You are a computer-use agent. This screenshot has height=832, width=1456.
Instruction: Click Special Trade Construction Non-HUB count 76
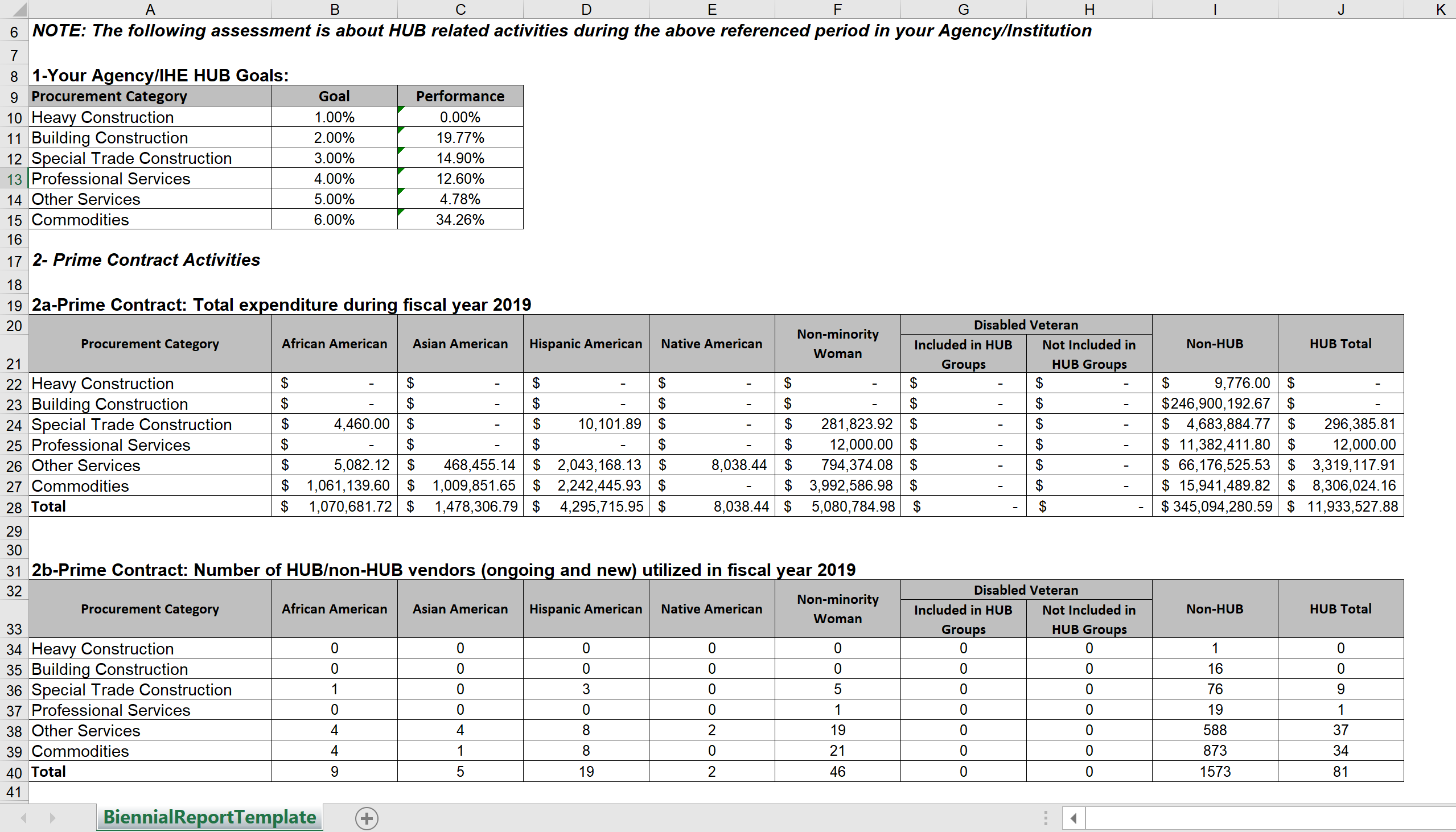coord(1215,690)
